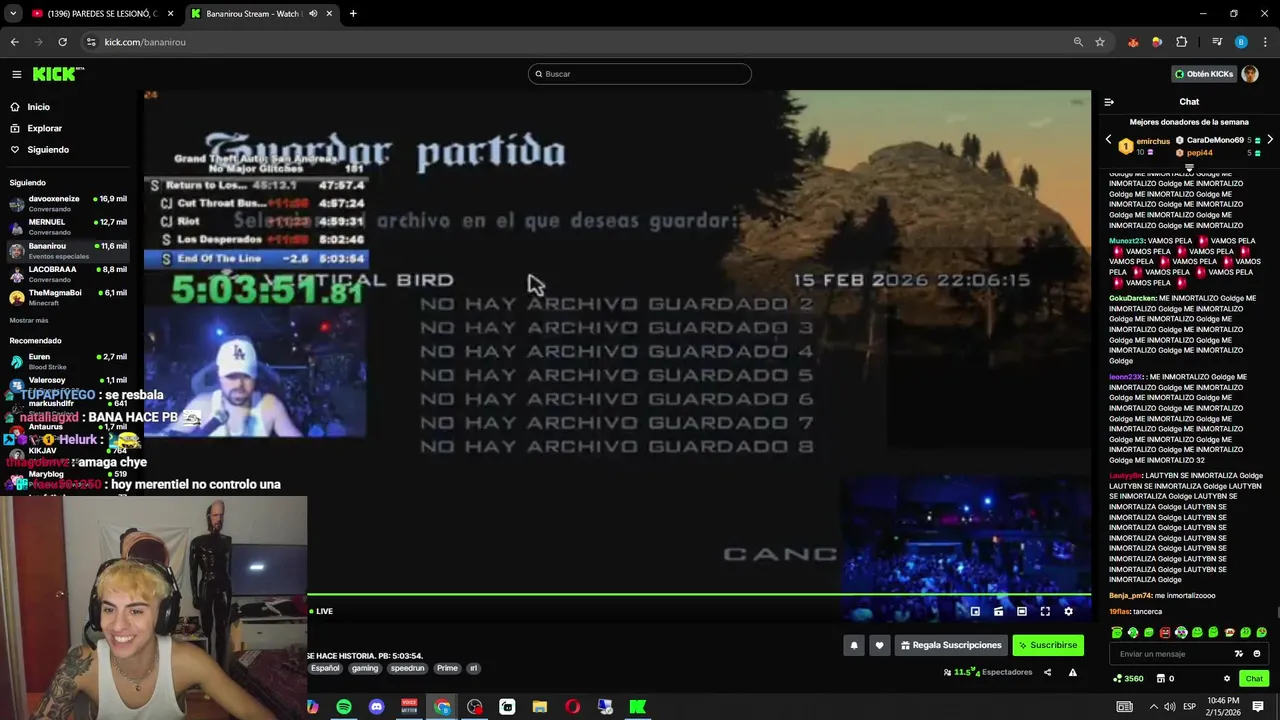1280x720 pixels.
Task: Open the tab search dropdown arrow
Action: click(12, 14)
